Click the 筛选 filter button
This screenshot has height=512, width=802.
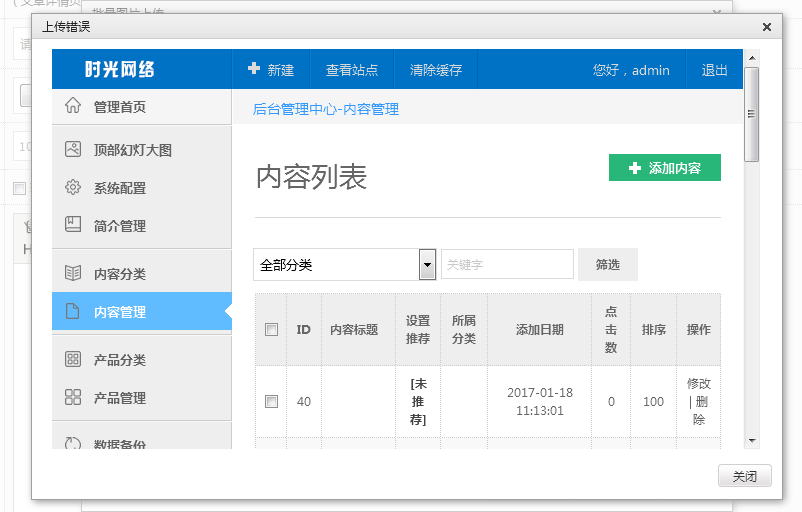point(608,265)
